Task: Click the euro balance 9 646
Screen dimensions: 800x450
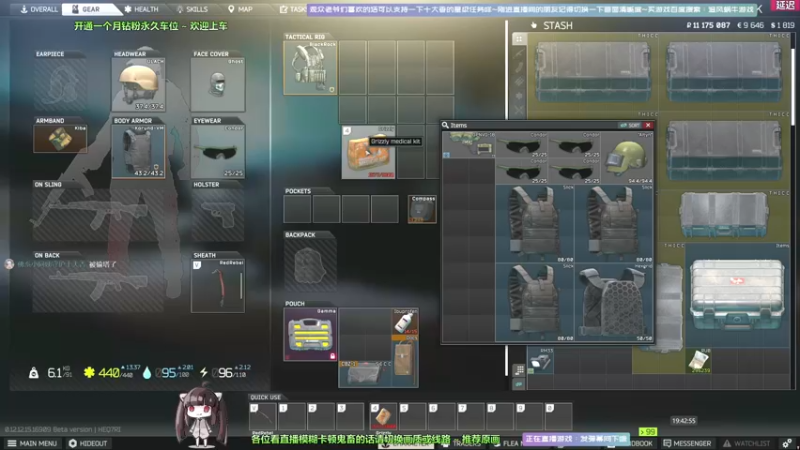Action: pos(751,25)
